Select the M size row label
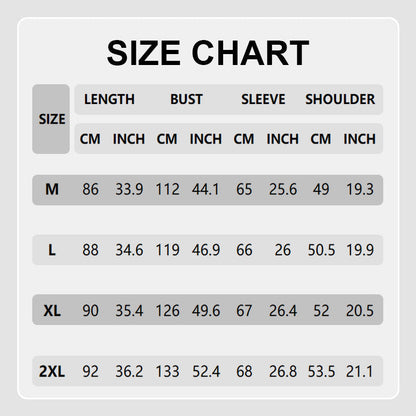The image size is (416, 416). (52, 189)
